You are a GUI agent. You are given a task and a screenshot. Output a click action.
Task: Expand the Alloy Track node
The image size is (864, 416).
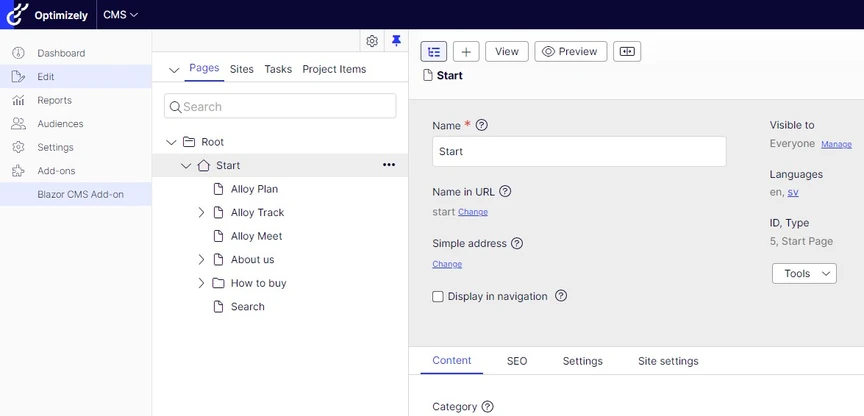pos(201,213)
